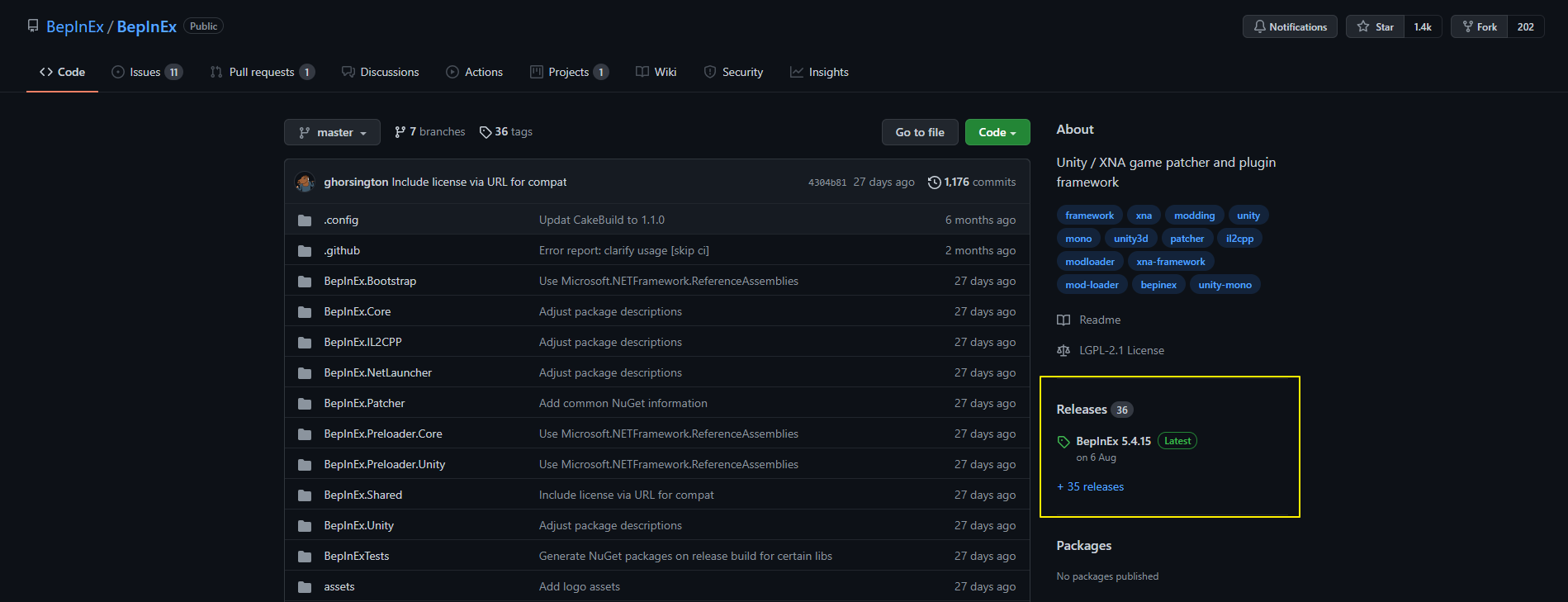Screen dimensions: 1568x602
Task: Click the commit history clock icon
Action: tap(934, 182)
